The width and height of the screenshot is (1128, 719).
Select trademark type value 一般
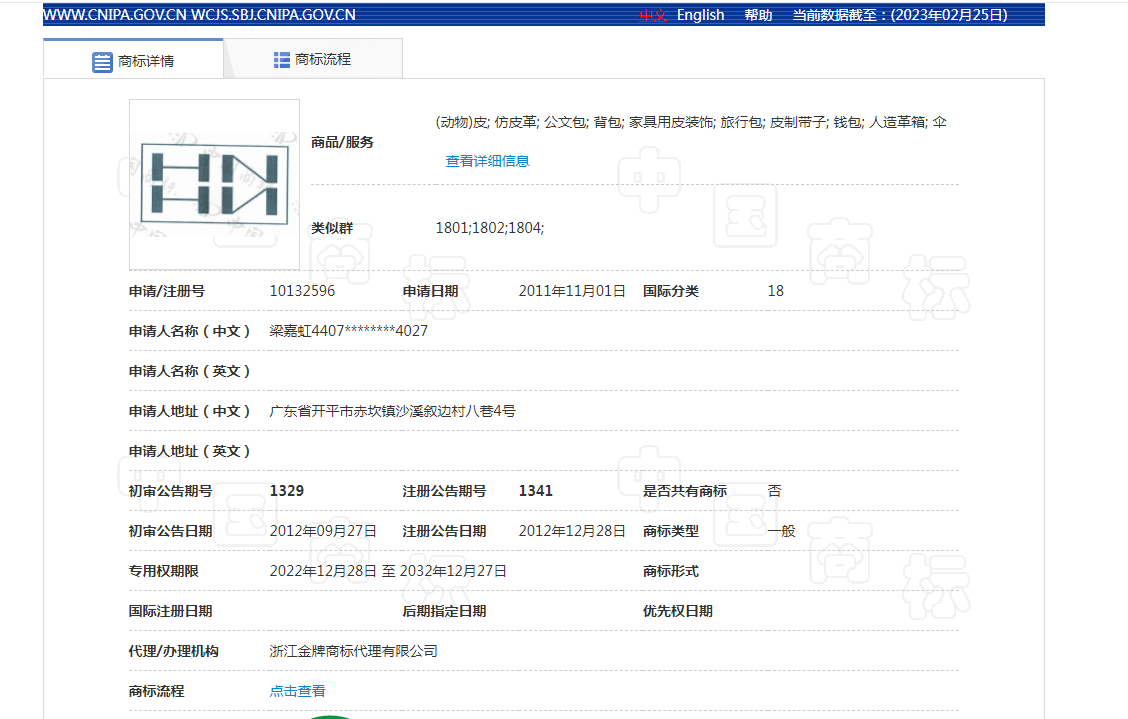click(781, 531)
